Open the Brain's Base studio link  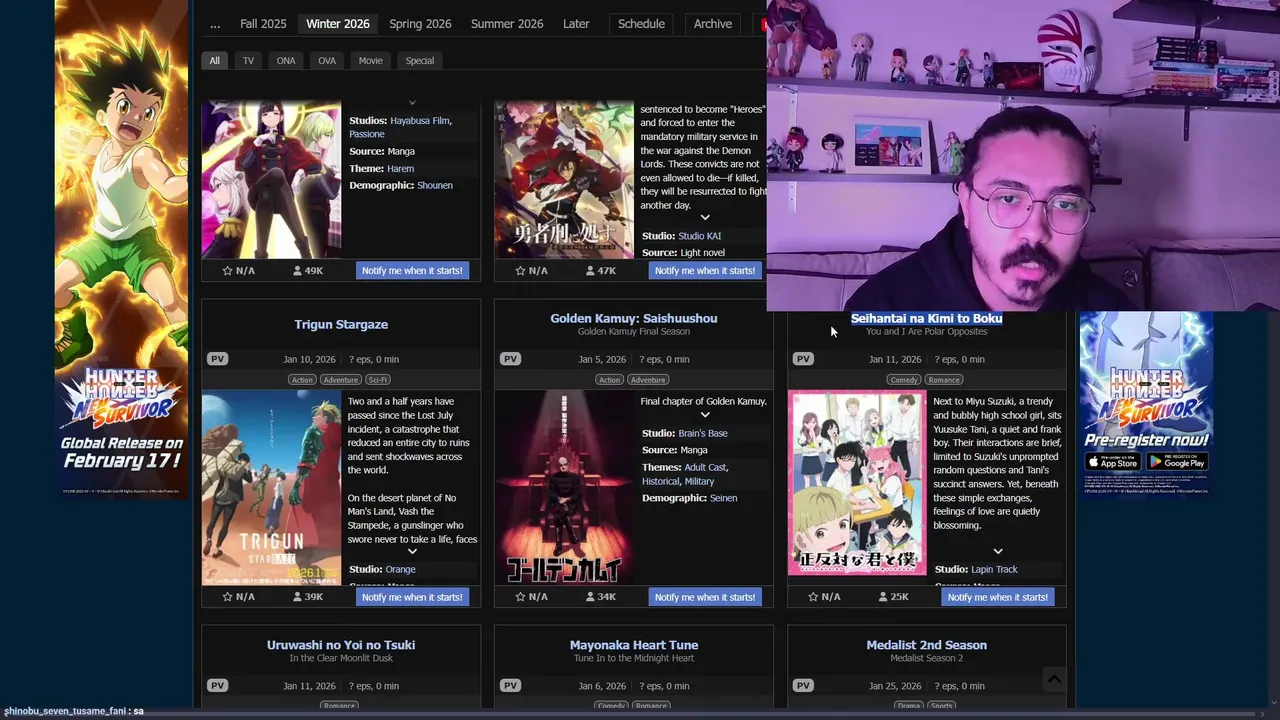[703, 434]
